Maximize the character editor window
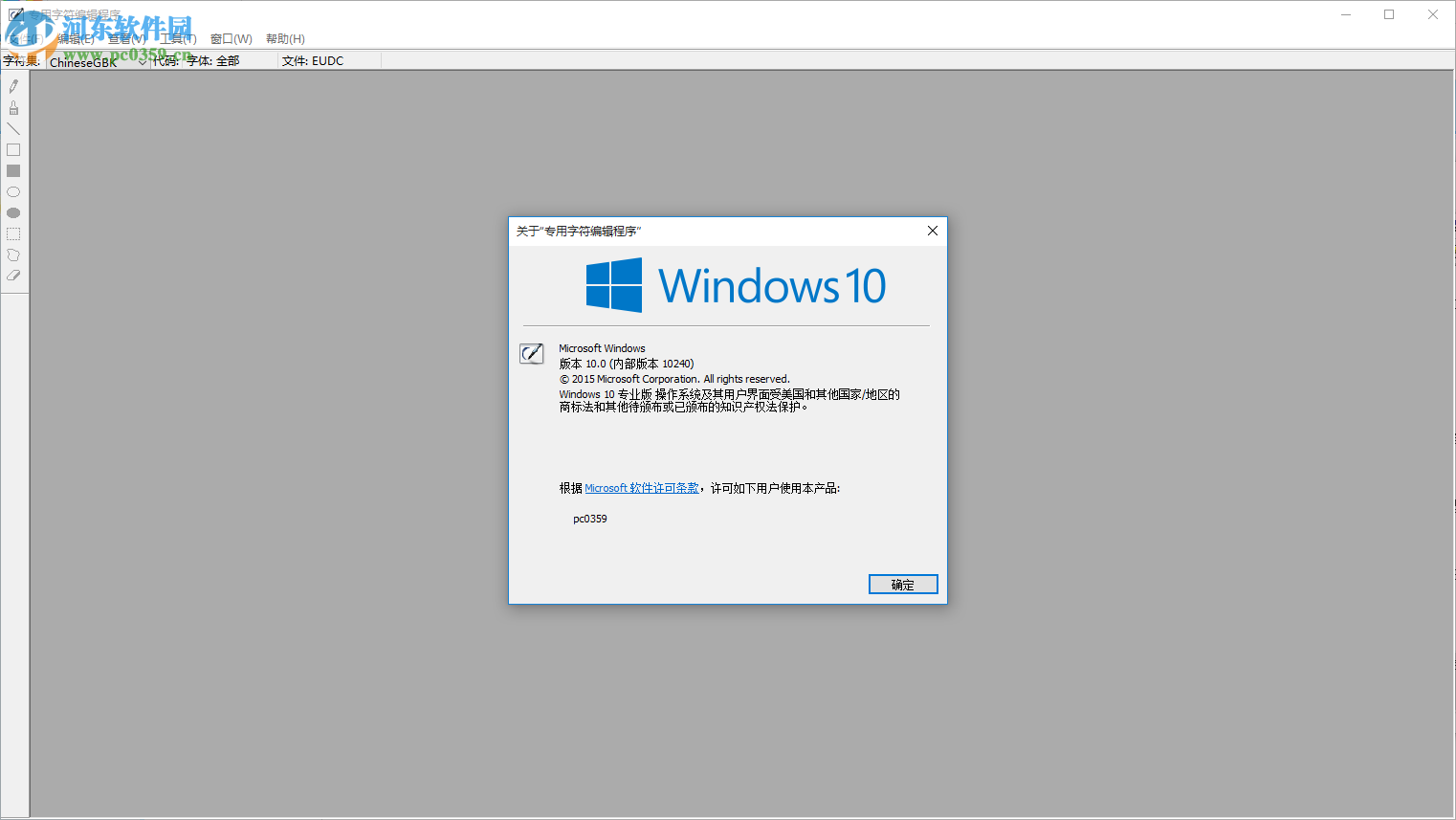Image resolution: width=1456 pixels, height=820 pixels. (1389, 14)
